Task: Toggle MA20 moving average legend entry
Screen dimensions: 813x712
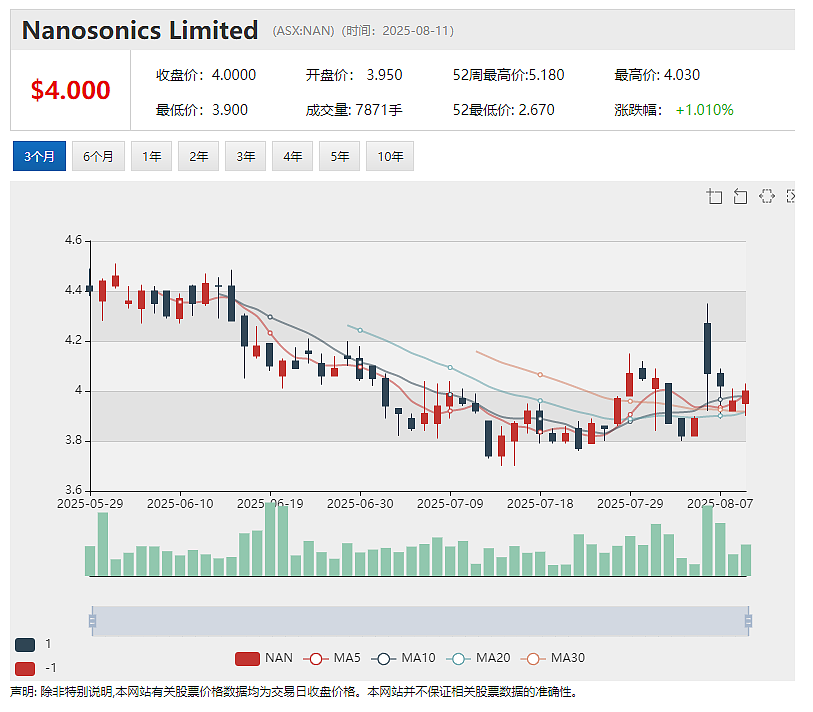Action: (478, 658)
